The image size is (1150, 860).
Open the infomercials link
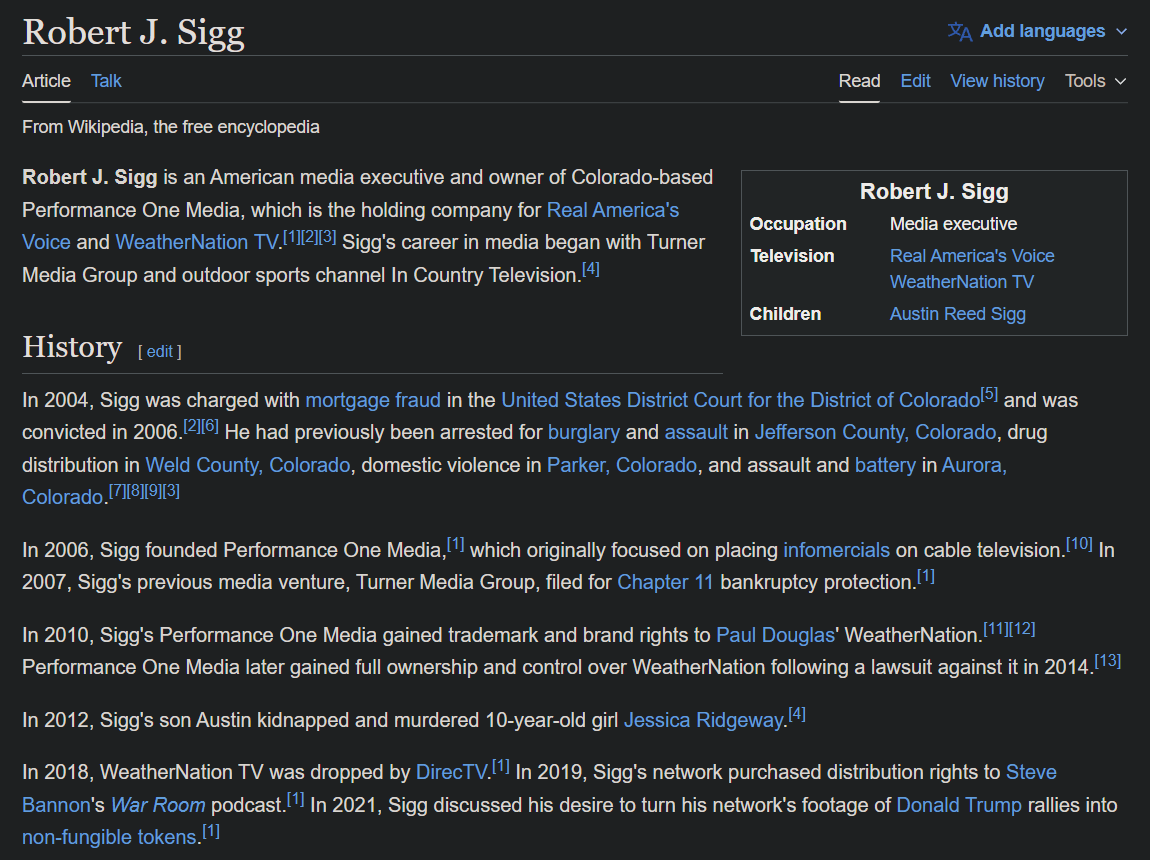pos(836,550)
